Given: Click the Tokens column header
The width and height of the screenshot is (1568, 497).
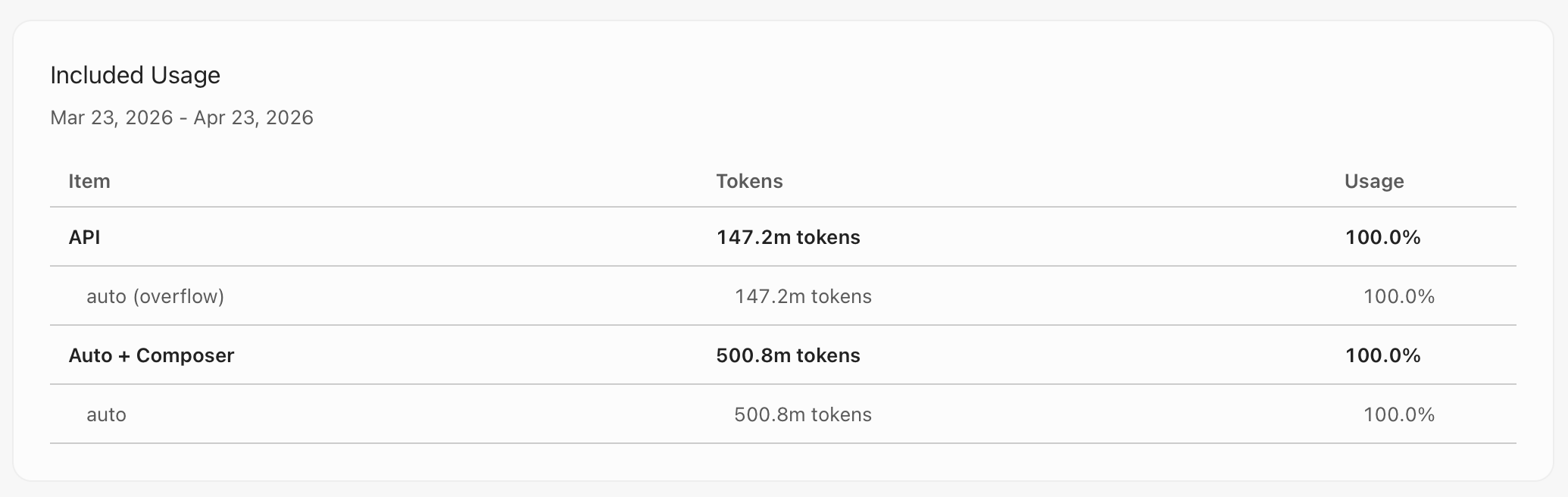Looking at the screenshot, I should (x=749, y=181).
